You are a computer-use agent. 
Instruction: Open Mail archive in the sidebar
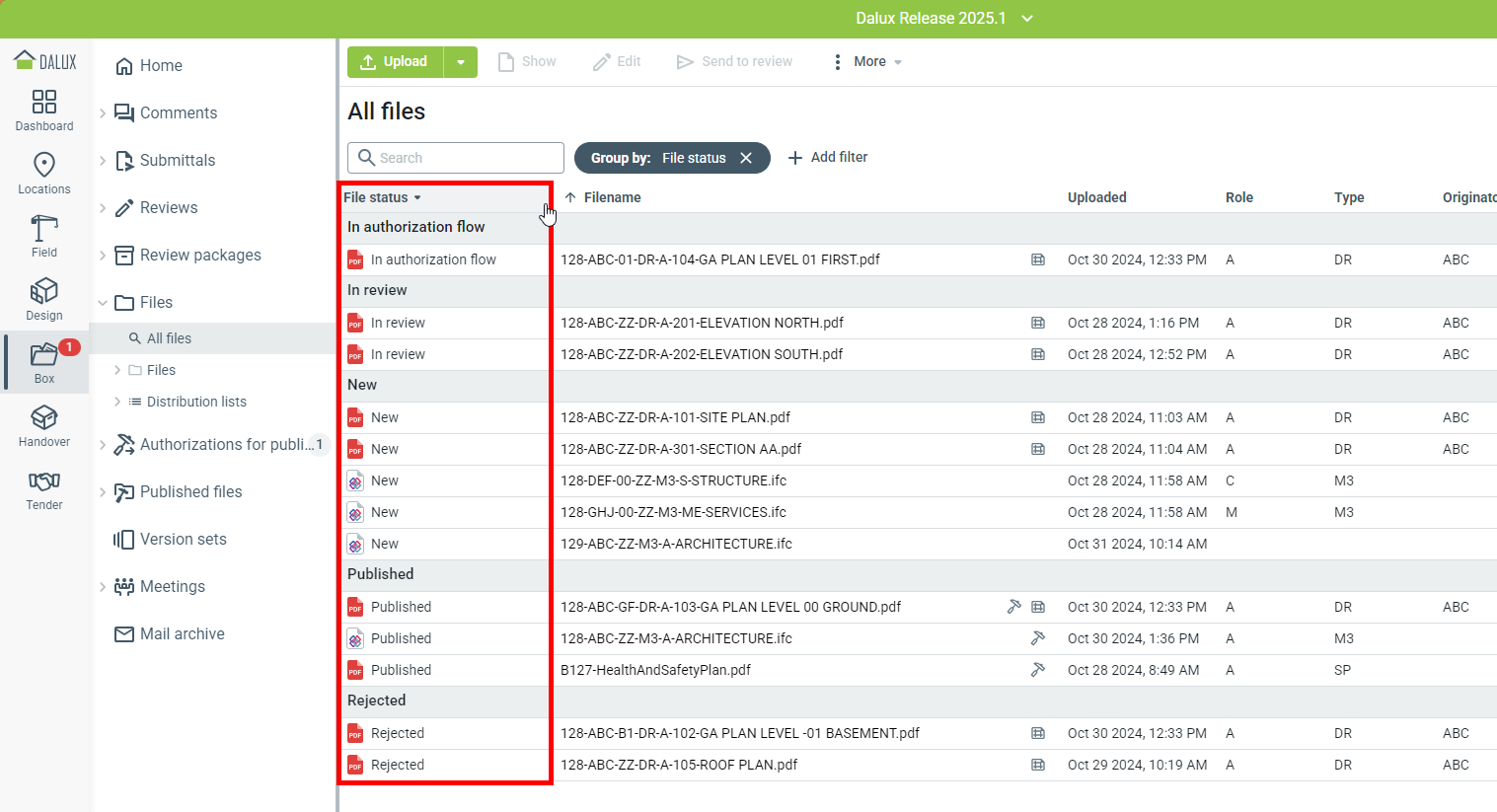click(x=182, y=633)
